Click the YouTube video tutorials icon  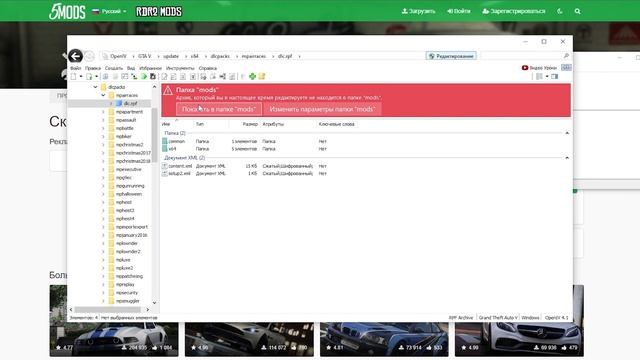coord(525,68)
